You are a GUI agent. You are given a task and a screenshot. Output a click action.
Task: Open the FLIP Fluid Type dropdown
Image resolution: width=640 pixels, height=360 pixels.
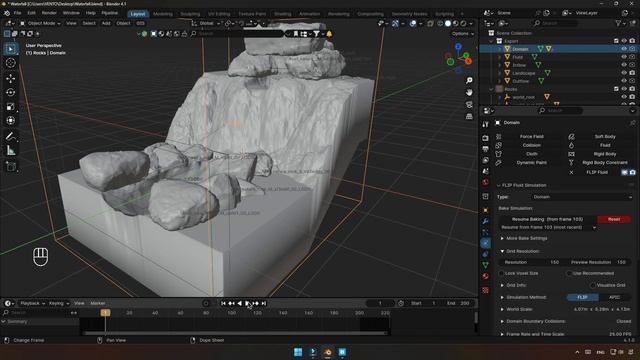pos(582,197)
